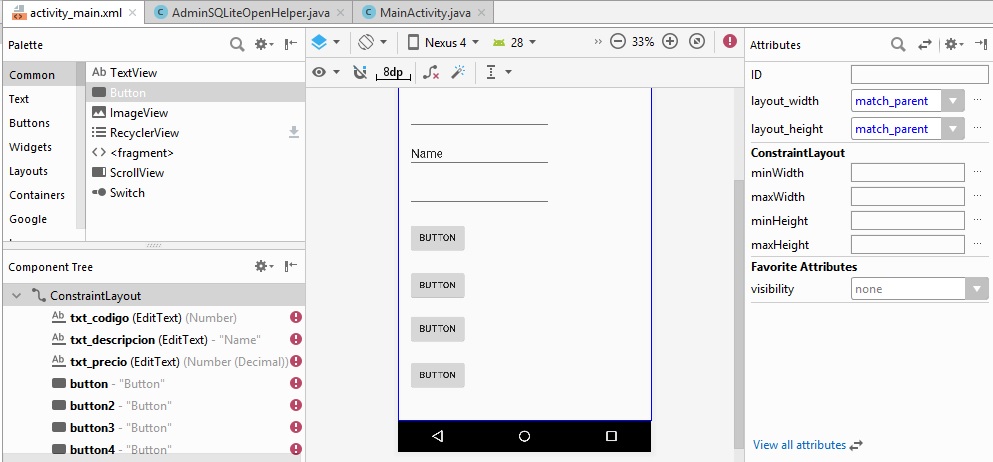This screenshot has height=462, width=993.
Task: Click the red warnings and errors icon in toolbar
Action: coord(730,42)
